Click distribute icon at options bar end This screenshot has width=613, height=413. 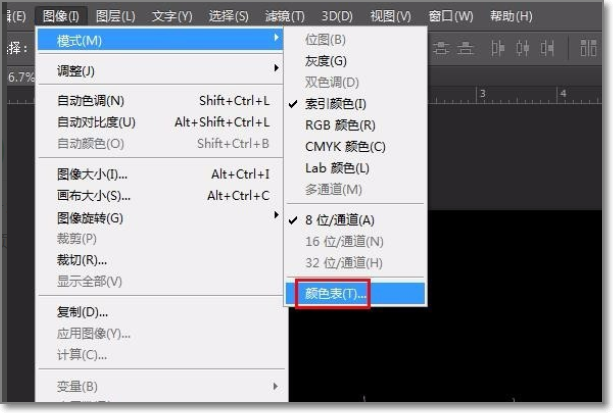coord(588,48)
